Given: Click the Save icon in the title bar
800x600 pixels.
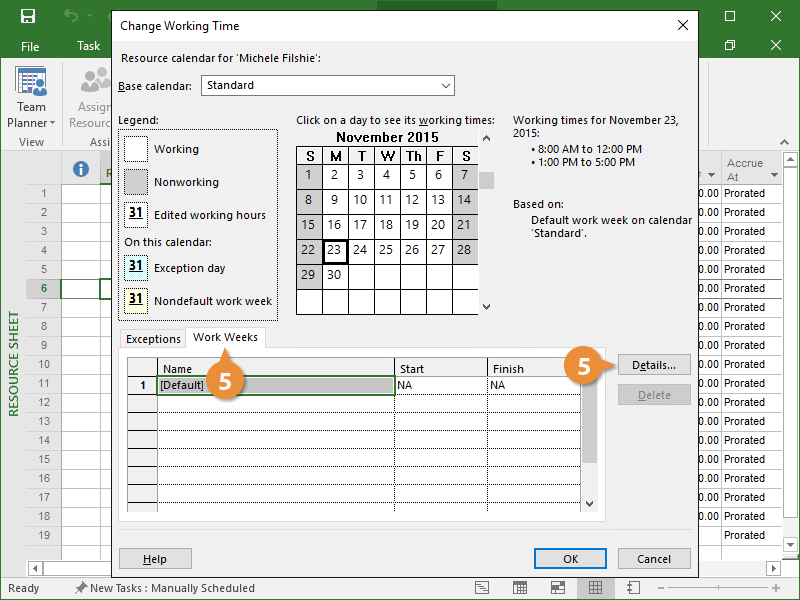Looking at the screenshot, I should click(x=28, y=16).
